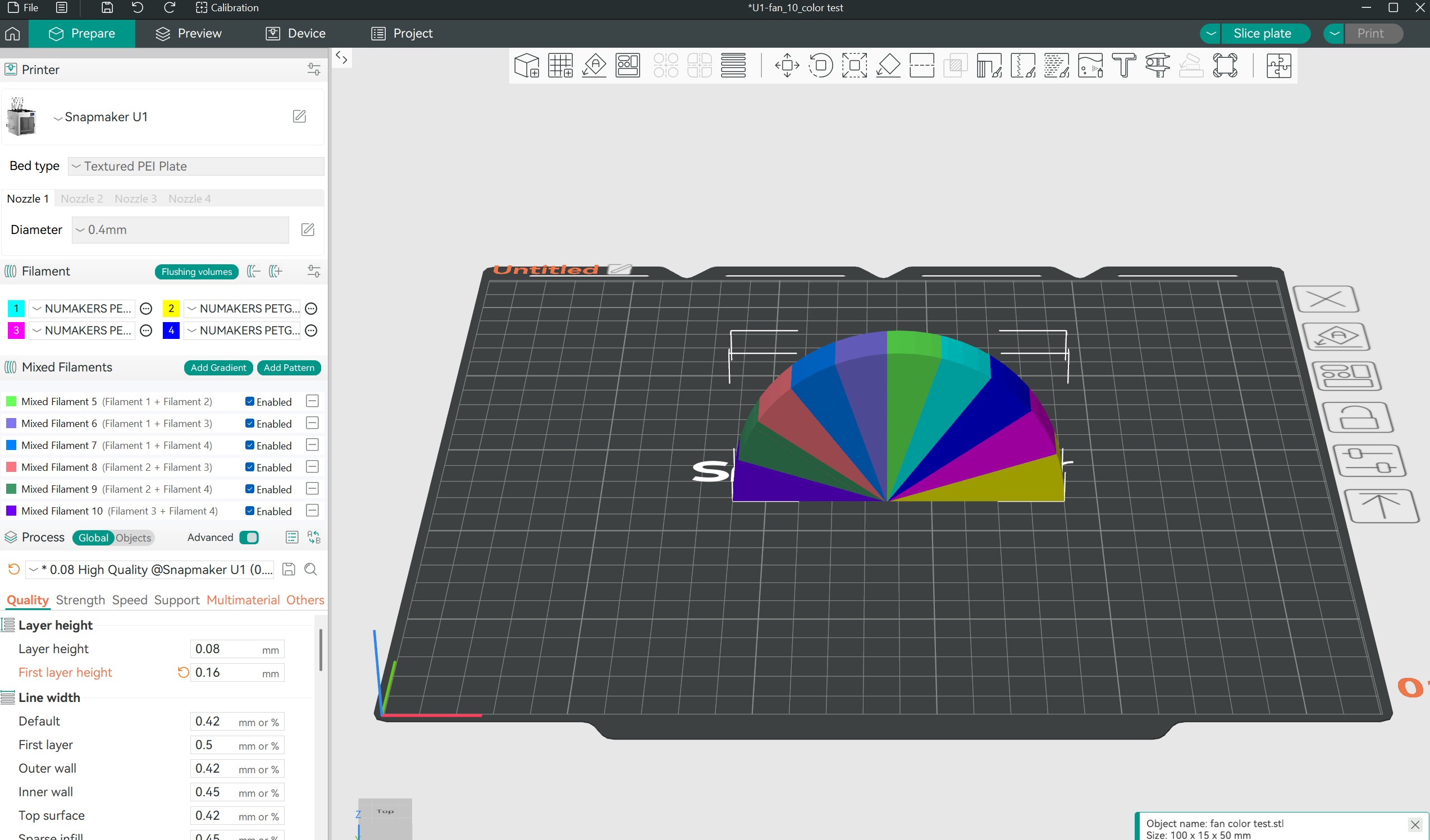Open the Bed type dropdown
This screenshot has width=1430, height=840.
(x=196, y=166)
